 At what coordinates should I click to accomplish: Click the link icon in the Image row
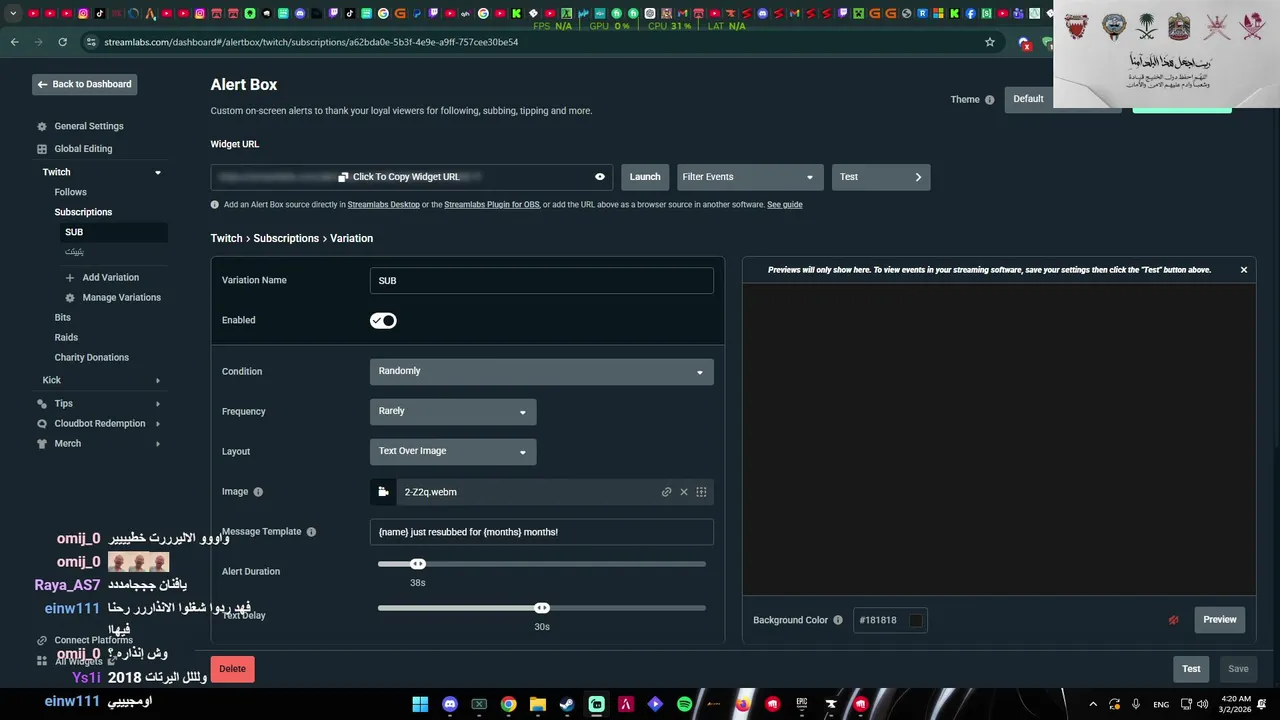tap(666, 492)
